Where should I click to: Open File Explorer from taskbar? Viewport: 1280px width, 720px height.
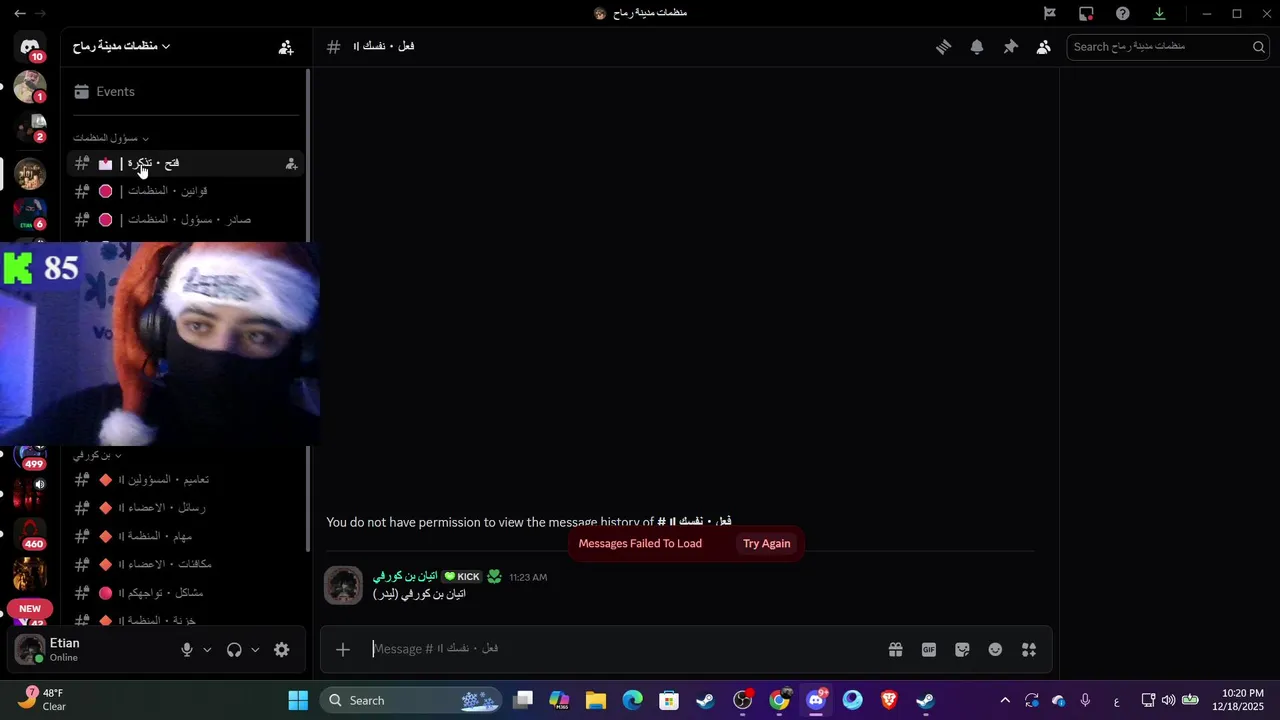(596, 700)
